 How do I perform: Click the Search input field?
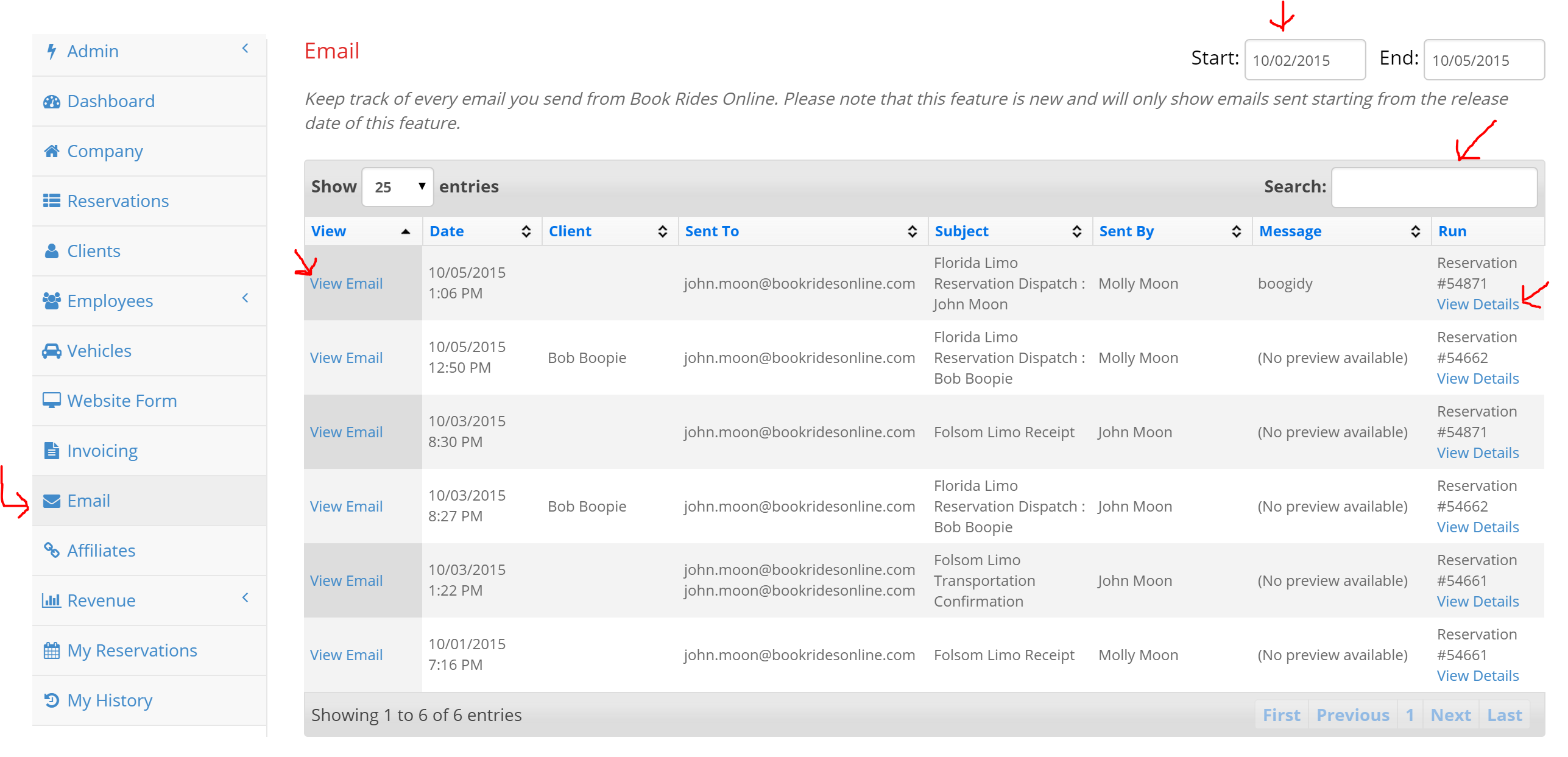point(1434,187)
